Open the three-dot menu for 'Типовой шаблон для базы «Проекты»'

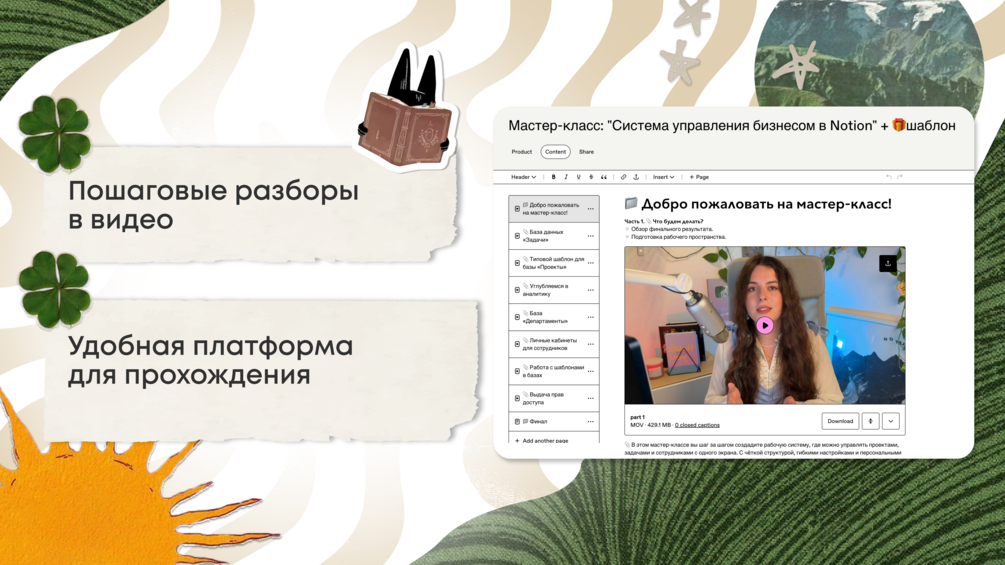coord(590,263)
